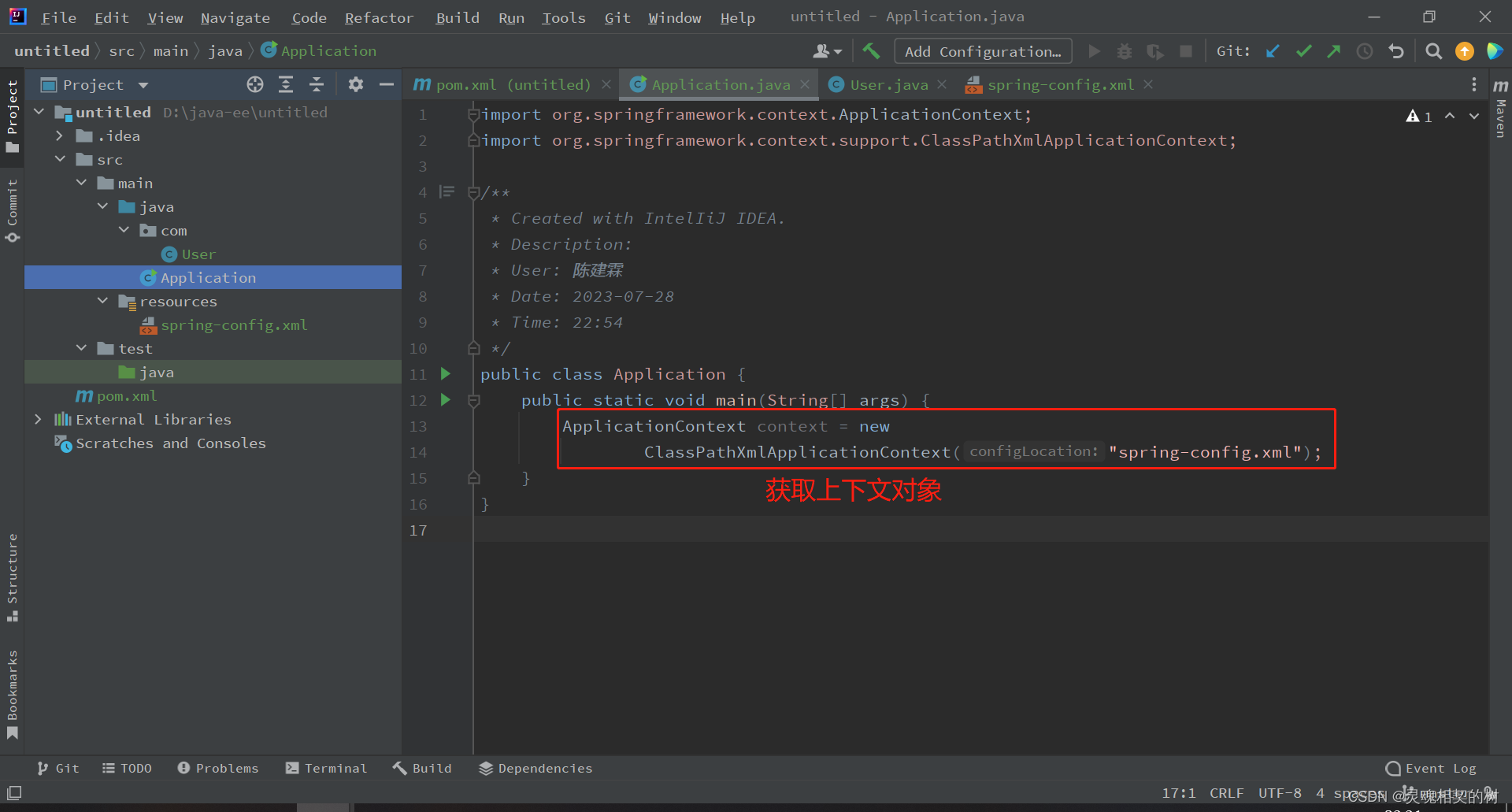
Task: Click Collapse All icon in Project panel
Action: point(317,84)
